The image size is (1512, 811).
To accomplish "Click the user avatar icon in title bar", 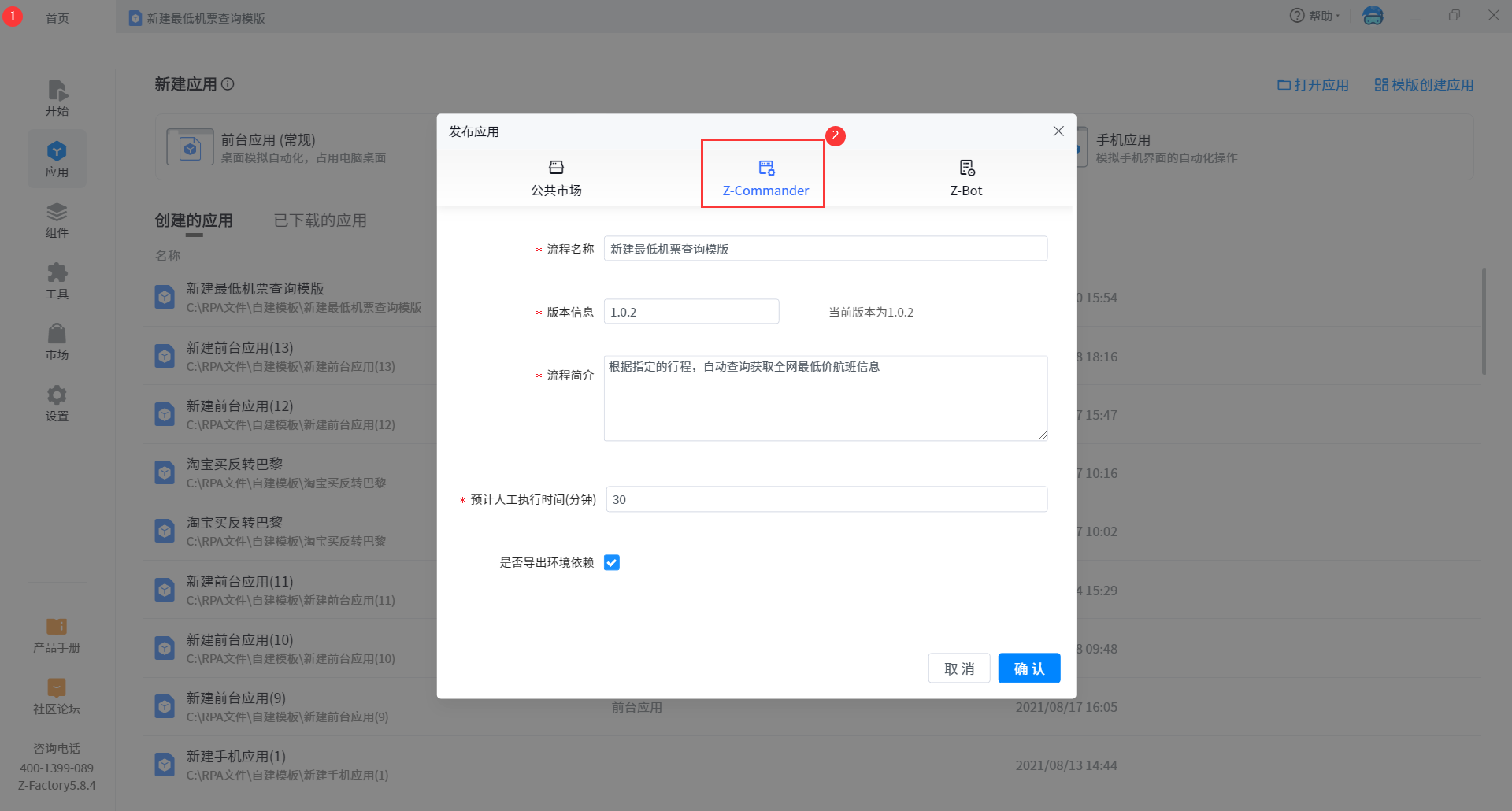I will tap(1373, 16).
